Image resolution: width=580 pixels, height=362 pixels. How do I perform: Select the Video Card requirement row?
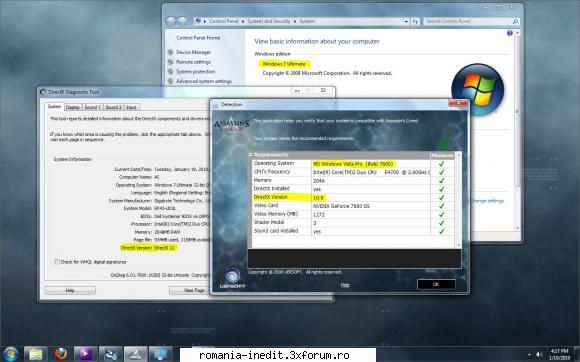[353, 206]
